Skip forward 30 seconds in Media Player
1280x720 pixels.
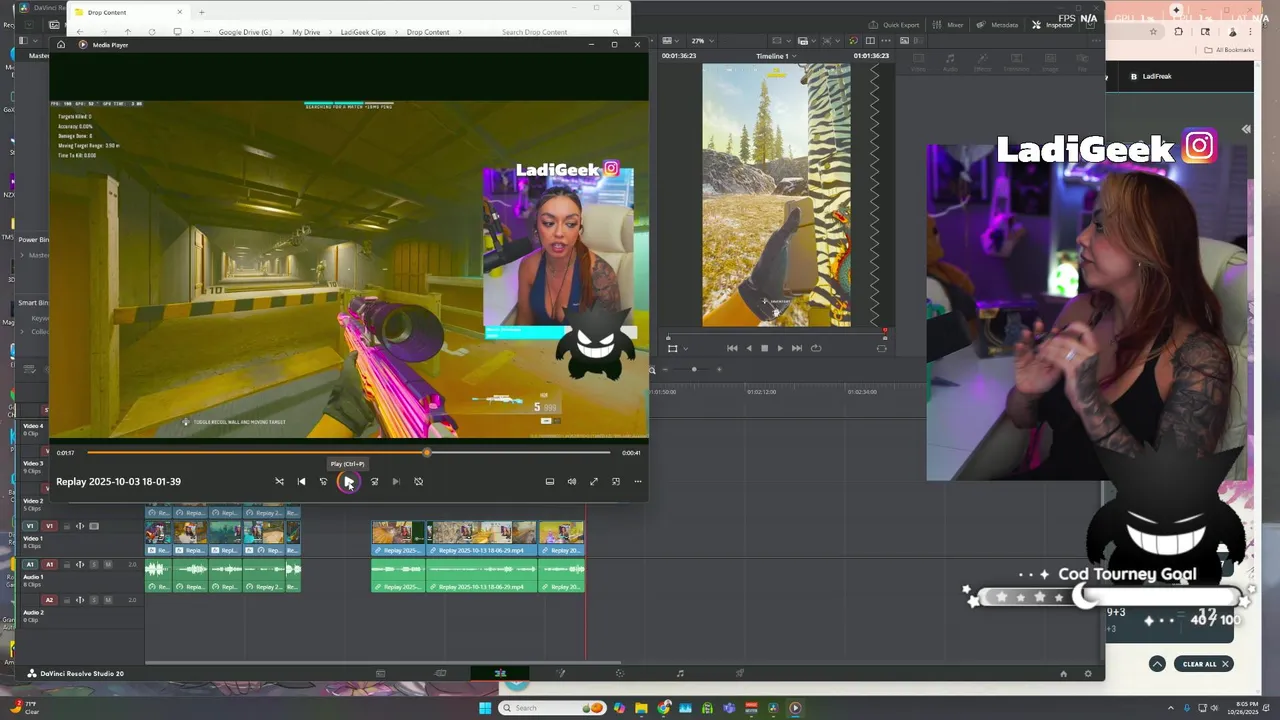pos(374,481)
